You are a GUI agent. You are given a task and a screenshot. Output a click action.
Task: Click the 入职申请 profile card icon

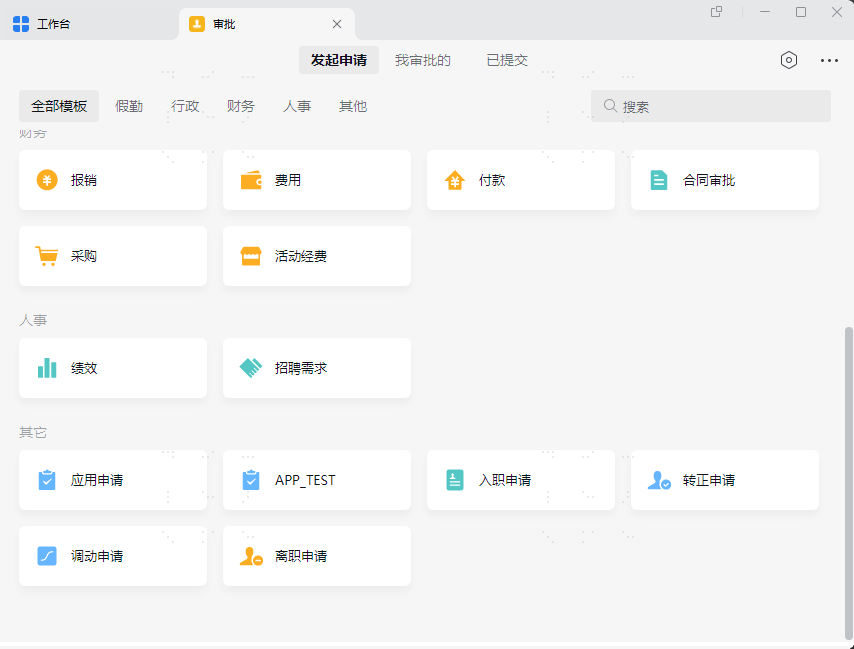coord(455,480)
